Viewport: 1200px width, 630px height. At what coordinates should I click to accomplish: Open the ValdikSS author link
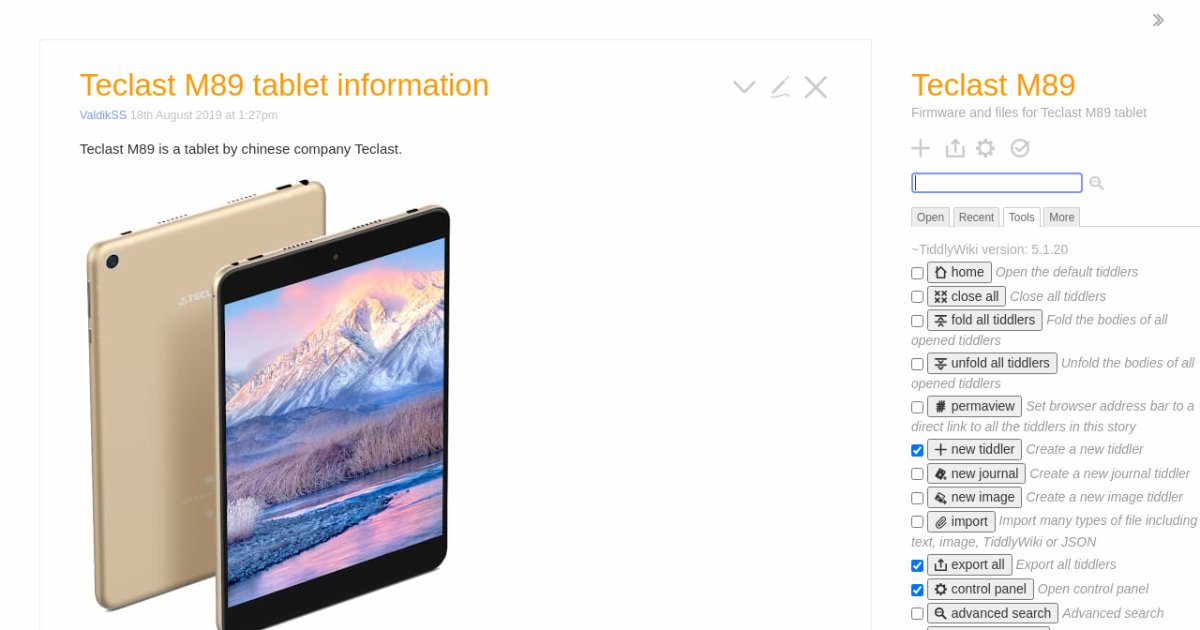pos(103,115)
